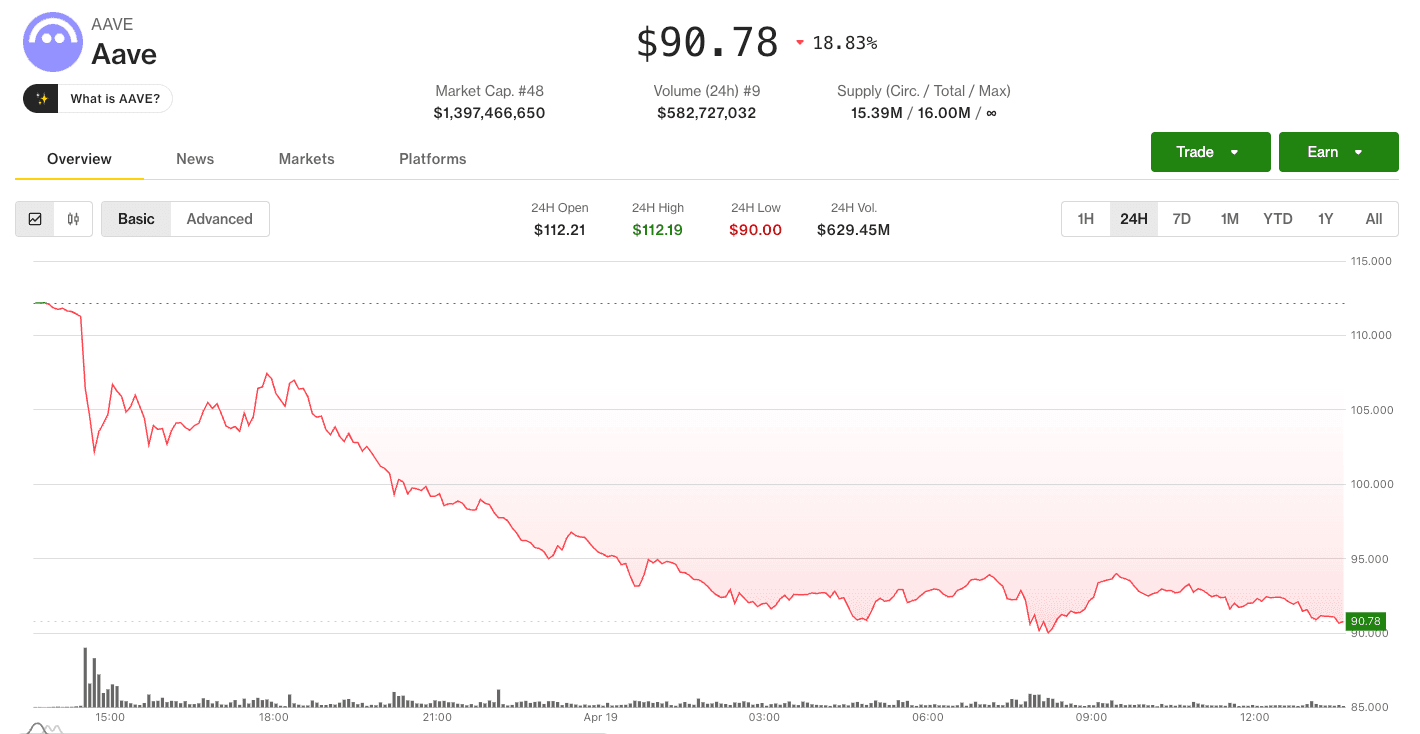1420x734 pixels.
Task: Toggle the 1H time range
Action: [x=1086, y=218]
